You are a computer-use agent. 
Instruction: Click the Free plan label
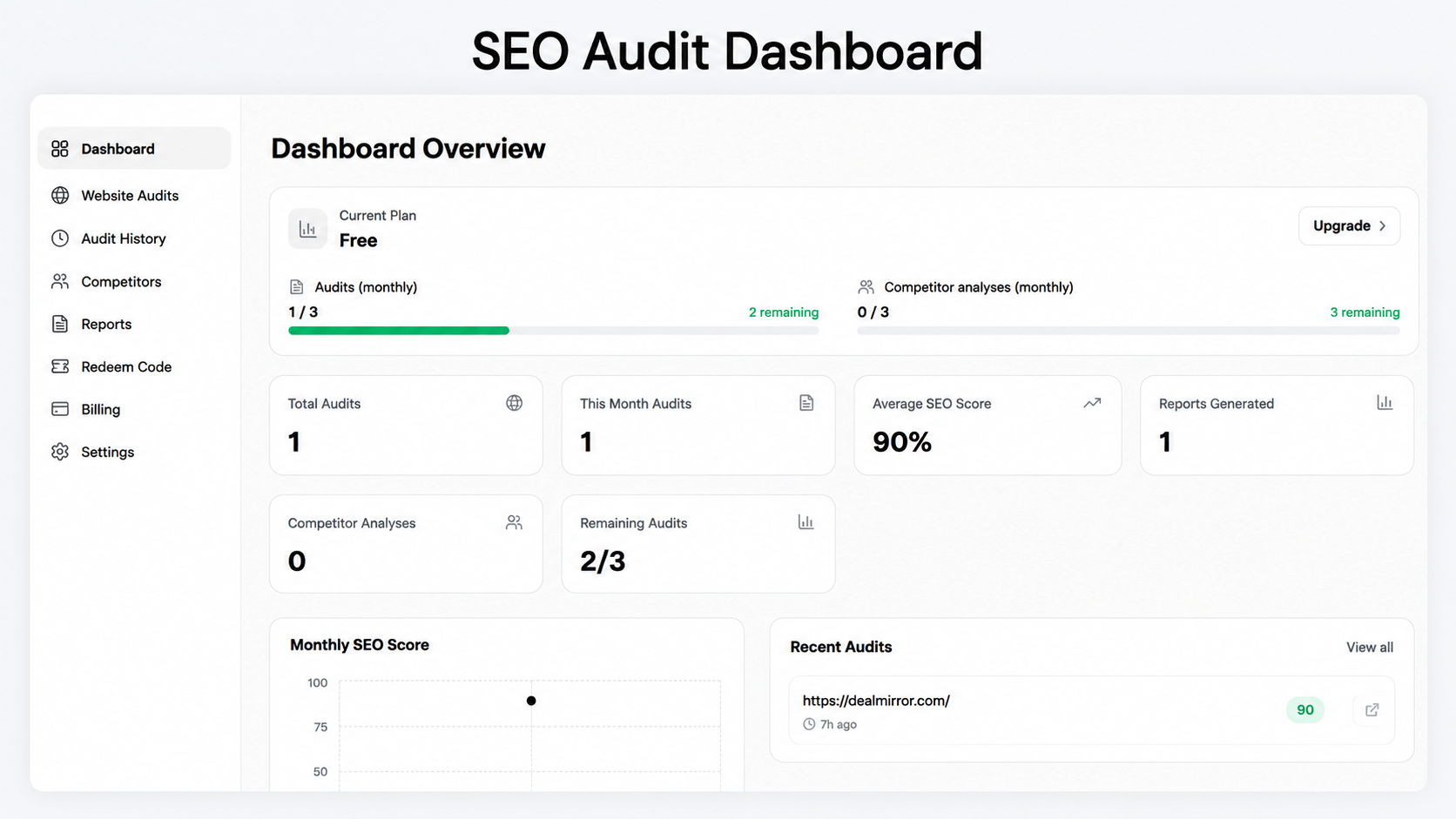[358, 240]
